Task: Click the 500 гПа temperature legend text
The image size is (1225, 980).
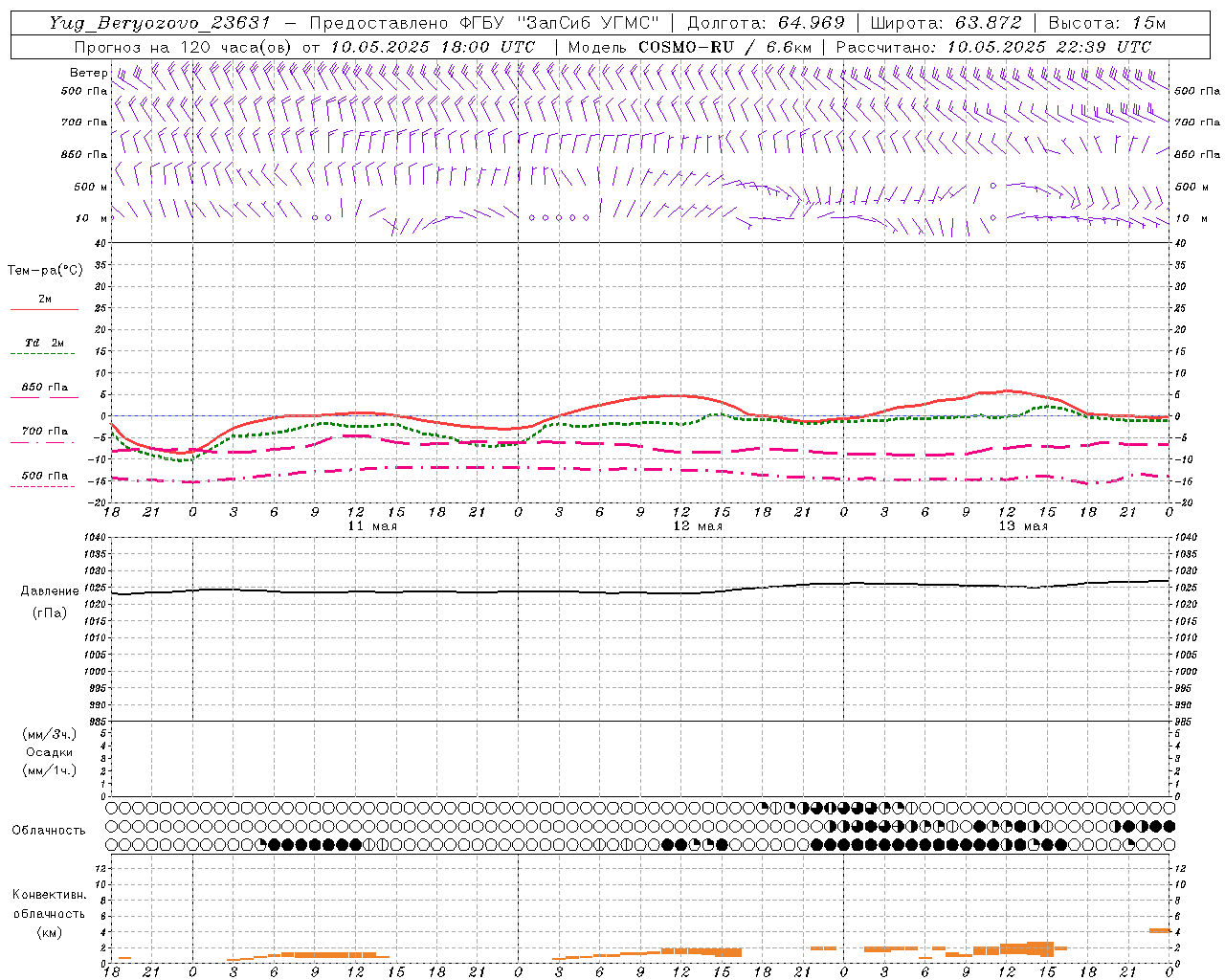Action: tap(44, 476)
